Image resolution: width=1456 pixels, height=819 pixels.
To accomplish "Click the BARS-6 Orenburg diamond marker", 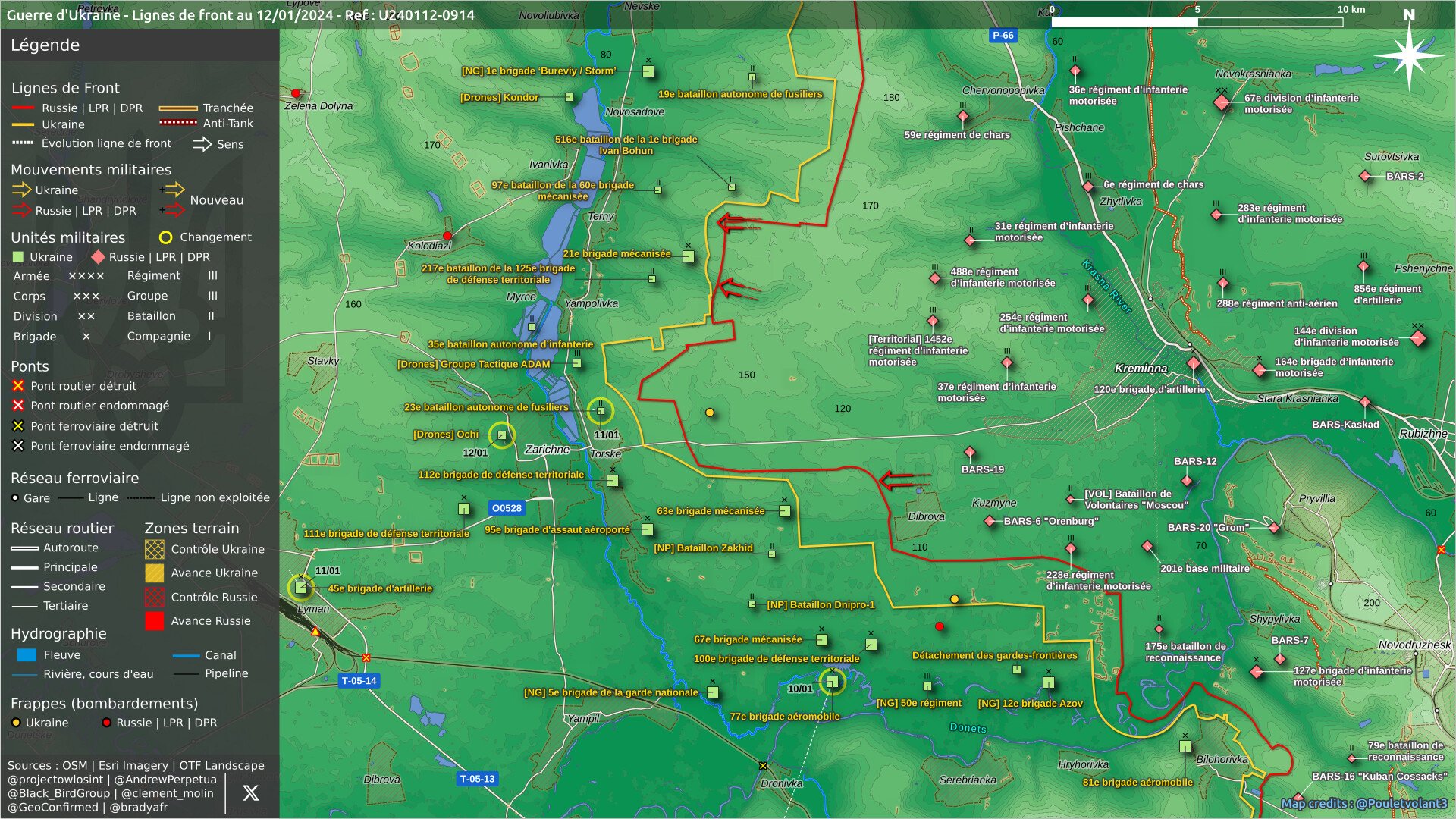I will 990,521.
